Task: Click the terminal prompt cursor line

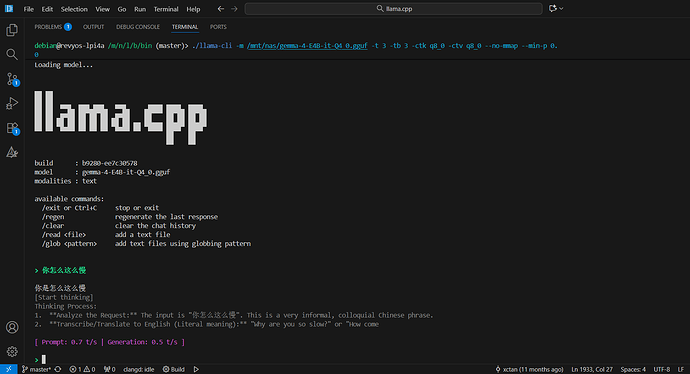Action: tap(40, 359)
